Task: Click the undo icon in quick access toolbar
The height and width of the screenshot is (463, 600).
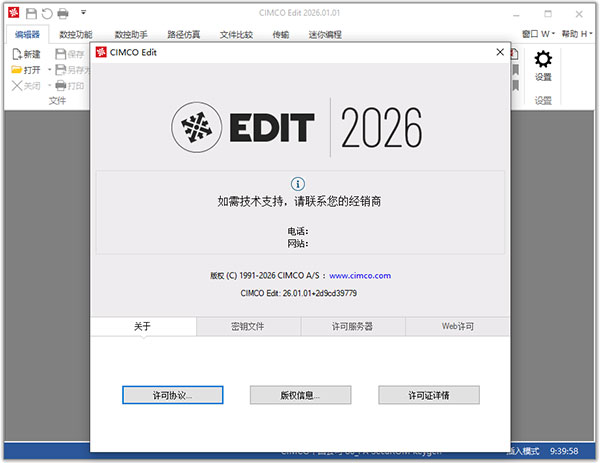Action: click(x=47, y=14)
